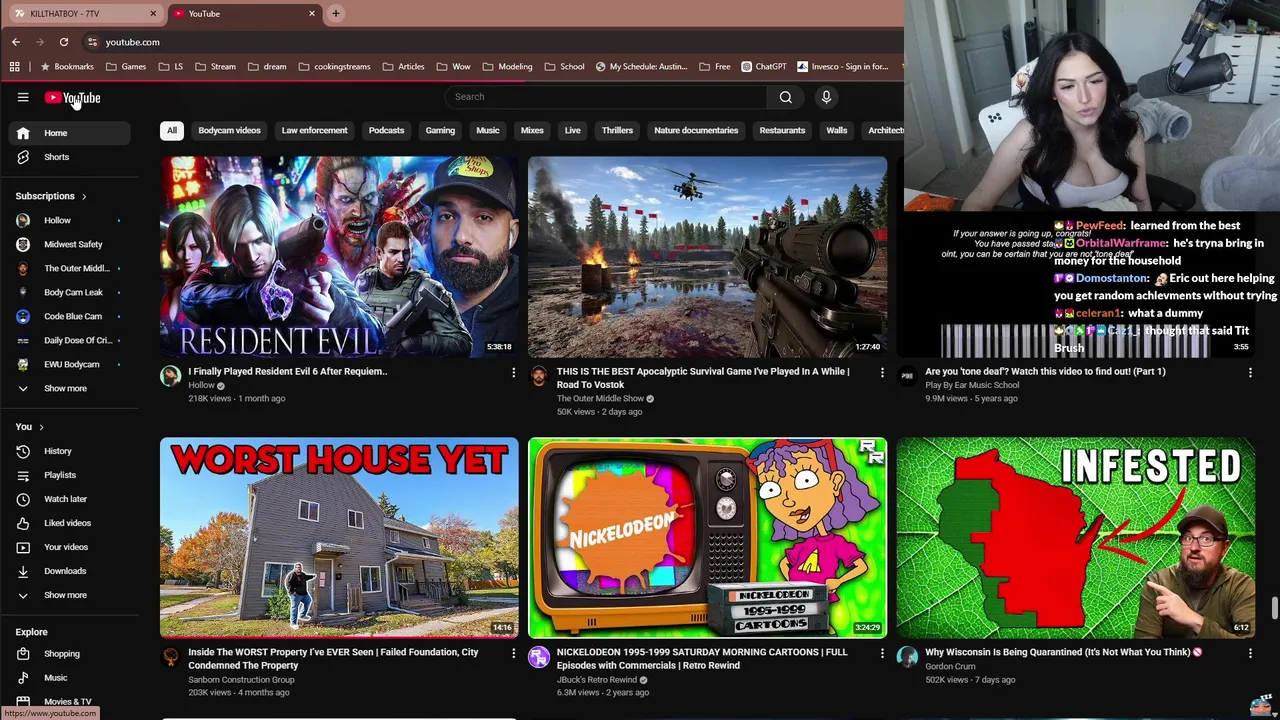Open a new browser tab

[x=336, y=14]
